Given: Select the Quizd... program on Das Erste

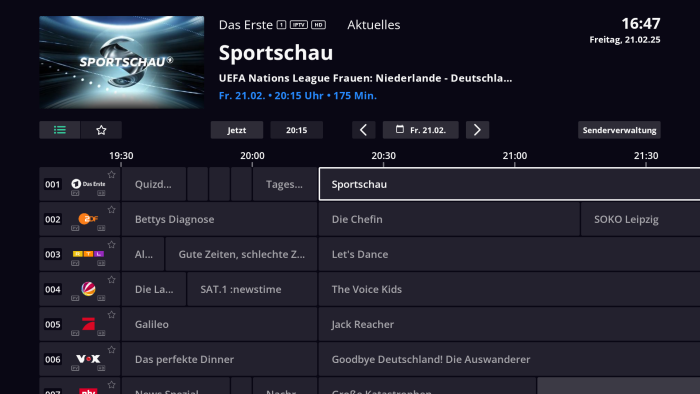Looking at the screenshot, I should point(154,184).
